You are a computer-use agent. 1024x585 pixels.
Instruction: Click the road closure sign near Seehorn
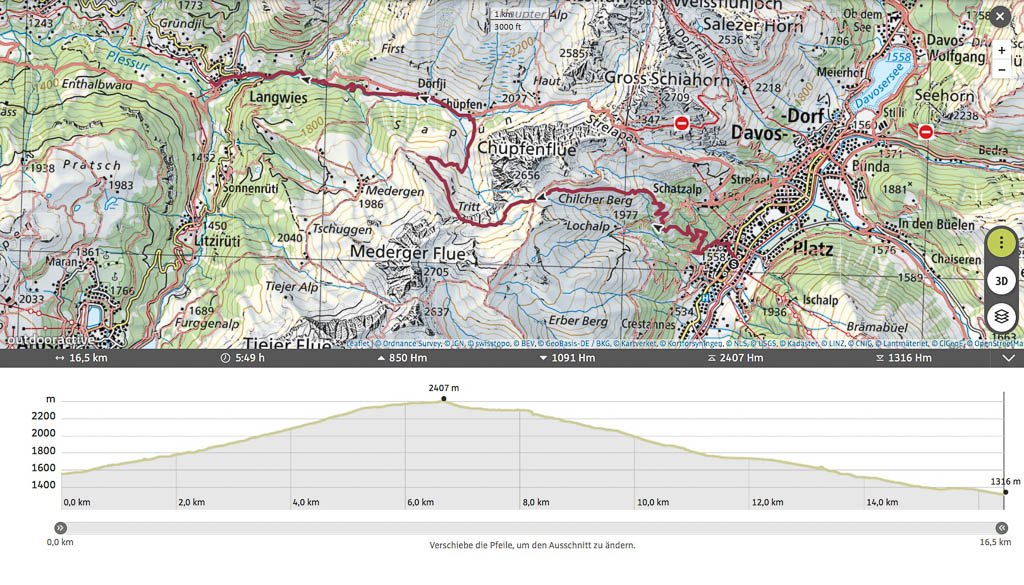pyautogui.click(x=926, y=132)
